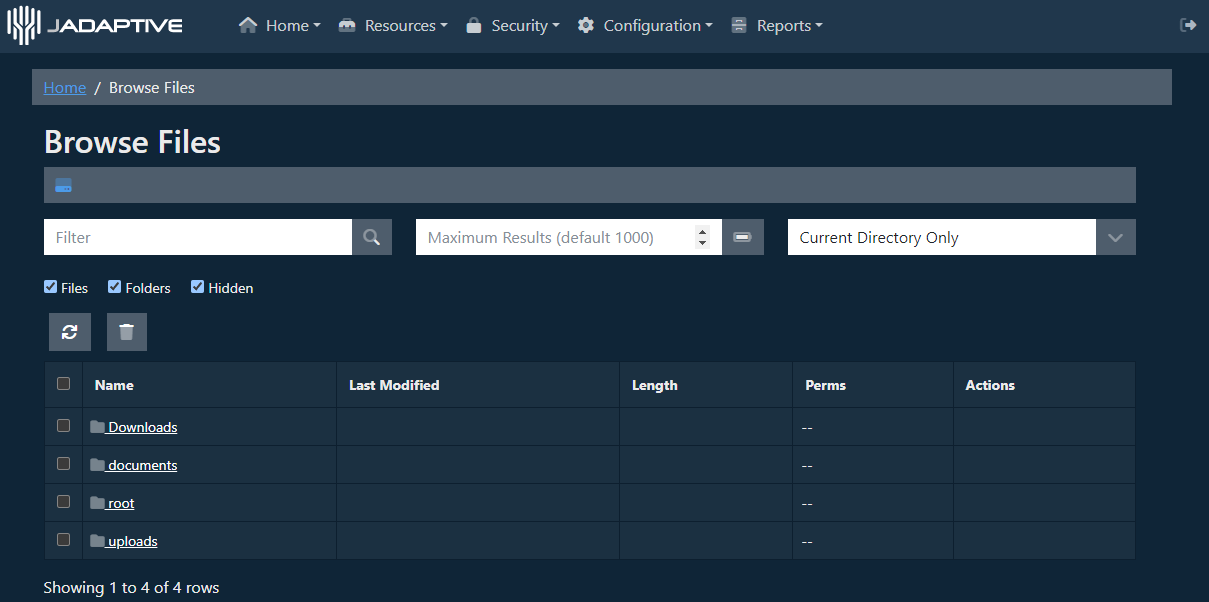Screen dimensions: 1209x602
Task: Click the JADAPTIVE logo icon
Action: point(24,25)
